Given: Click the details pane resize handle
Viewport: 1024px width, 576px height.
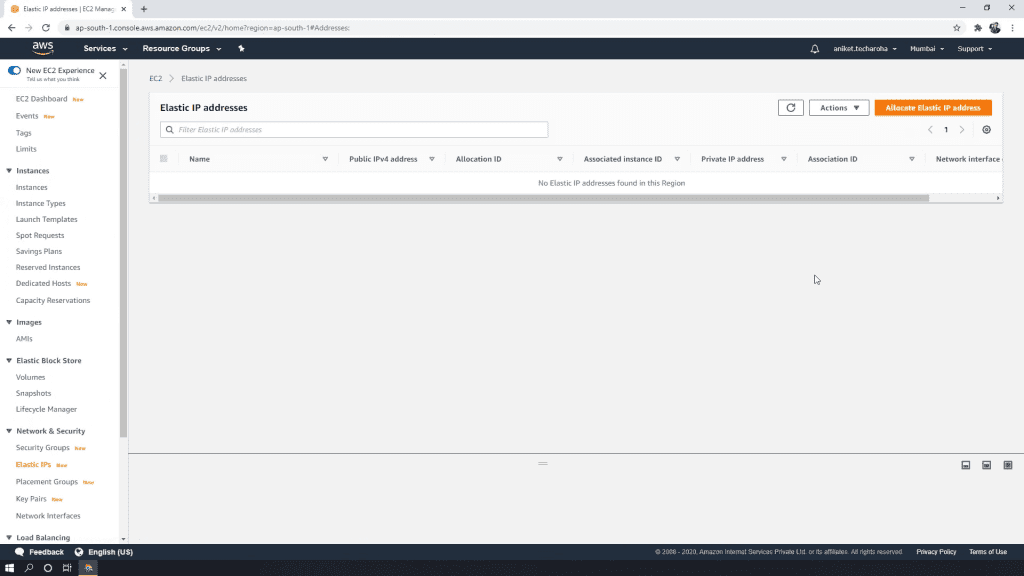Looking at the screenshot, I should click(x=543, y=464).
